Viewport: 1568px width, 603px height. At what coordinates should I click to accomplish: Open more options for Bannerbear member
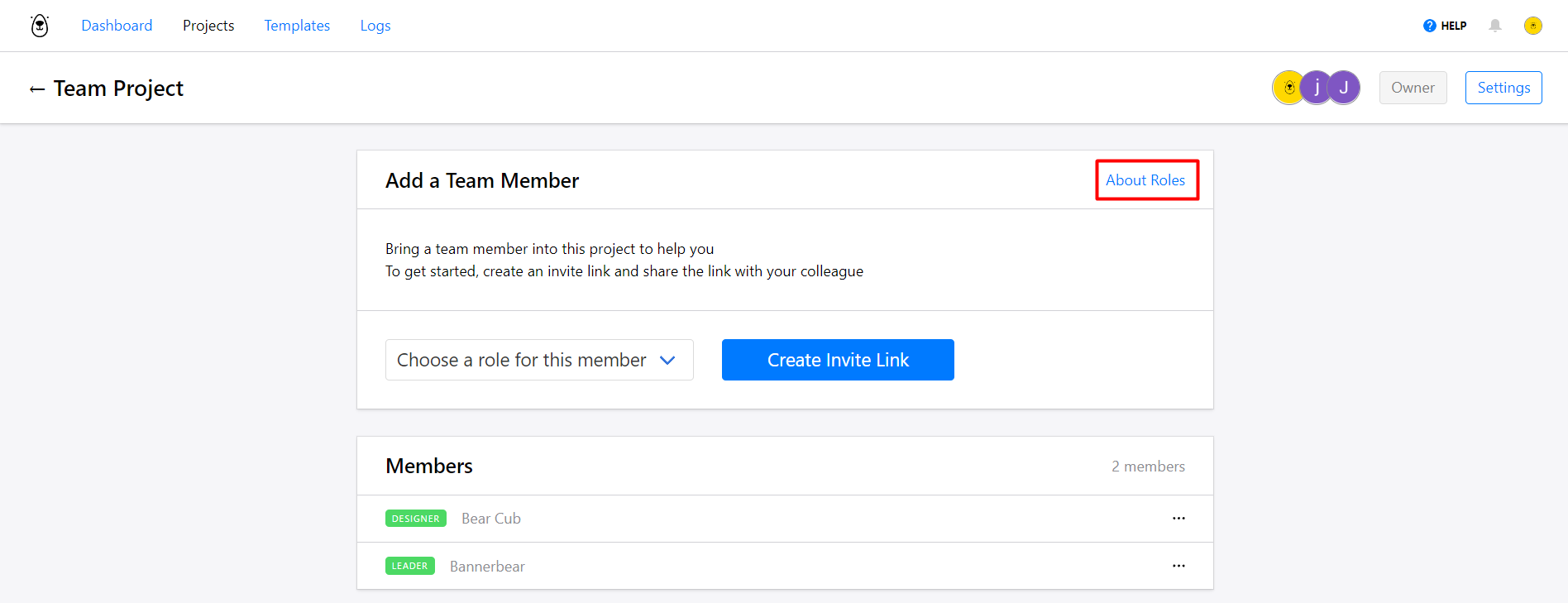pyautogui.click(x=1178, y=566)
